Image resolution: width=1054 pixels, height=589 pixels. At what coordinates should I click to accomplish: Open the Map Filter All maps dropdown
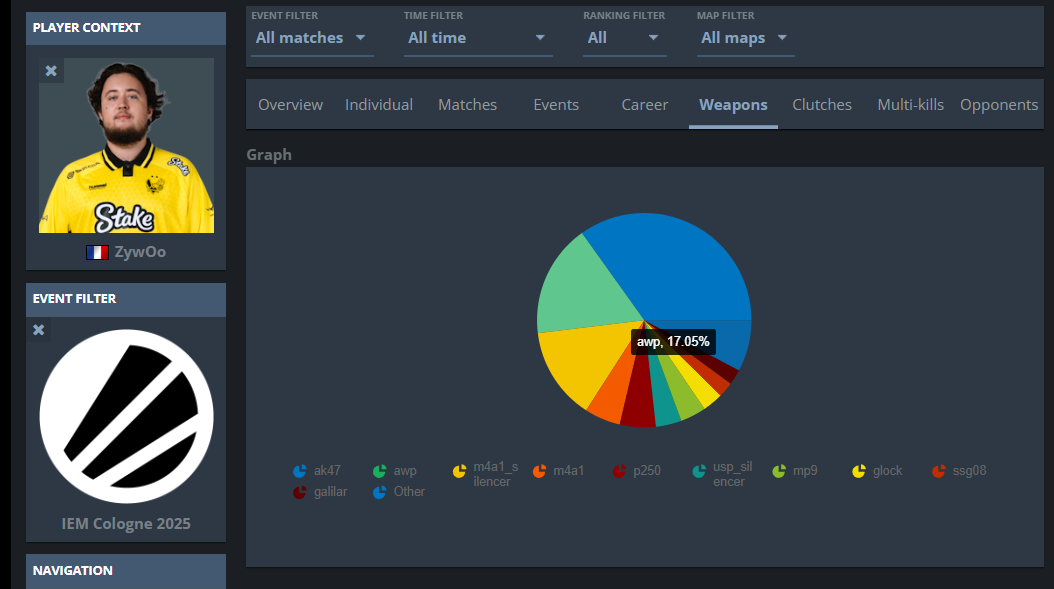coord(745,38)
